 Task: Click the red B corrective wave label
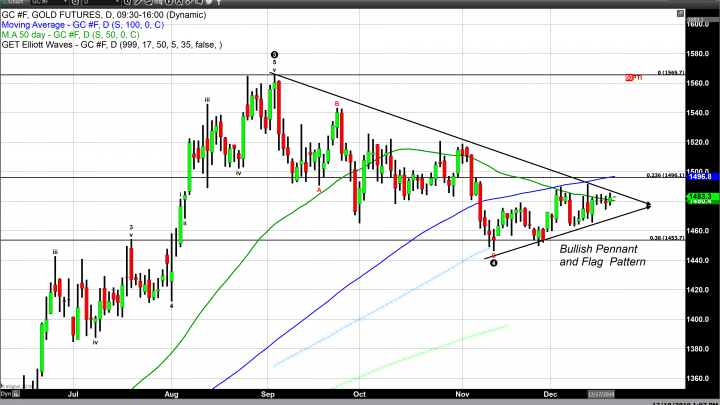click(337, 103)
